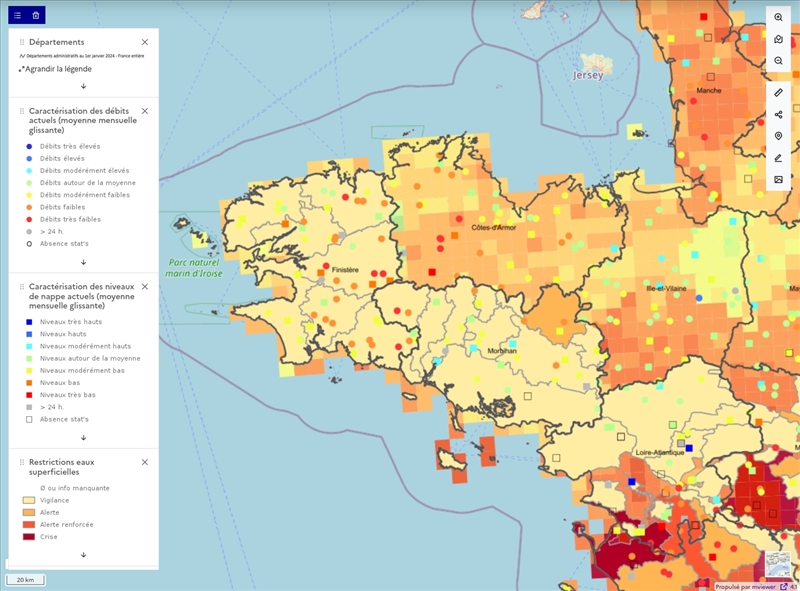Screen dimensions: 800x591
Task: Activate the pencil drawing tool
Action: tap(778, 158)
